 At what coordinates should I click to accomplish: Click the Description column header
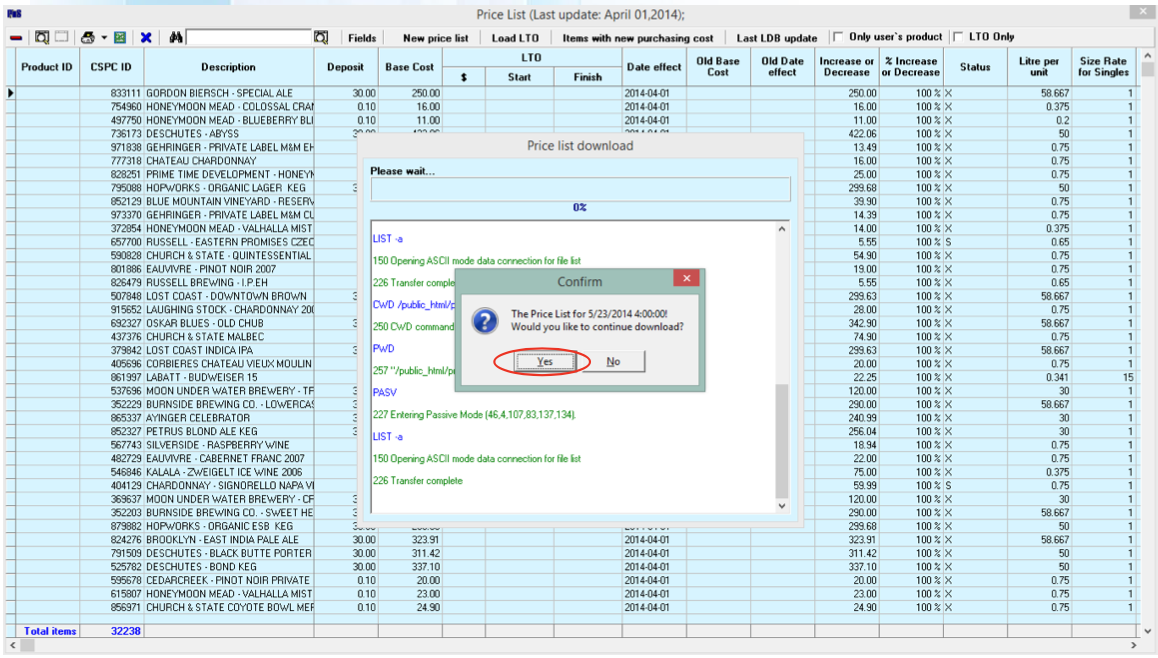[x=229, y=67]
